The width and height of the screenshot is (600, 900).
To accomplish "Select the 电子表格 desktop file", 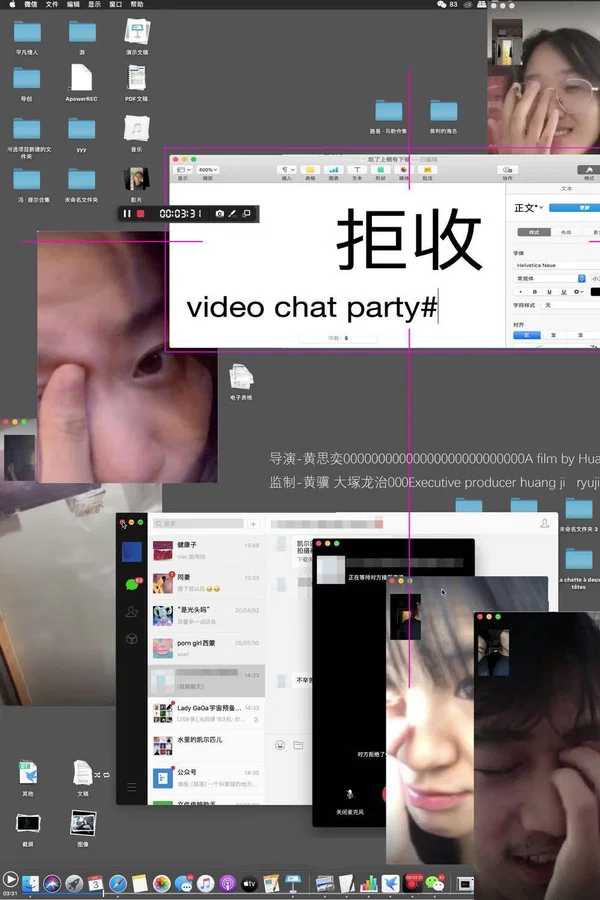I will tap(241, 381).
